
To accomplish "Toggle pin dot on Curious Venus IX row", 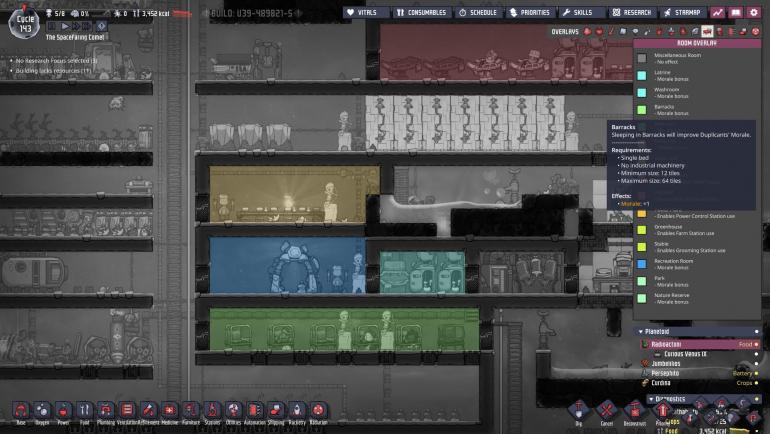I will click(x=756, y=354).
